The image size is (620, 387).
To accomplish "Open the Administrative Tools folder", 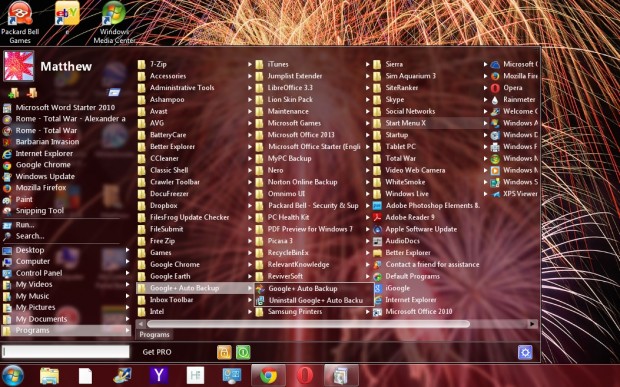I will 195,88.
